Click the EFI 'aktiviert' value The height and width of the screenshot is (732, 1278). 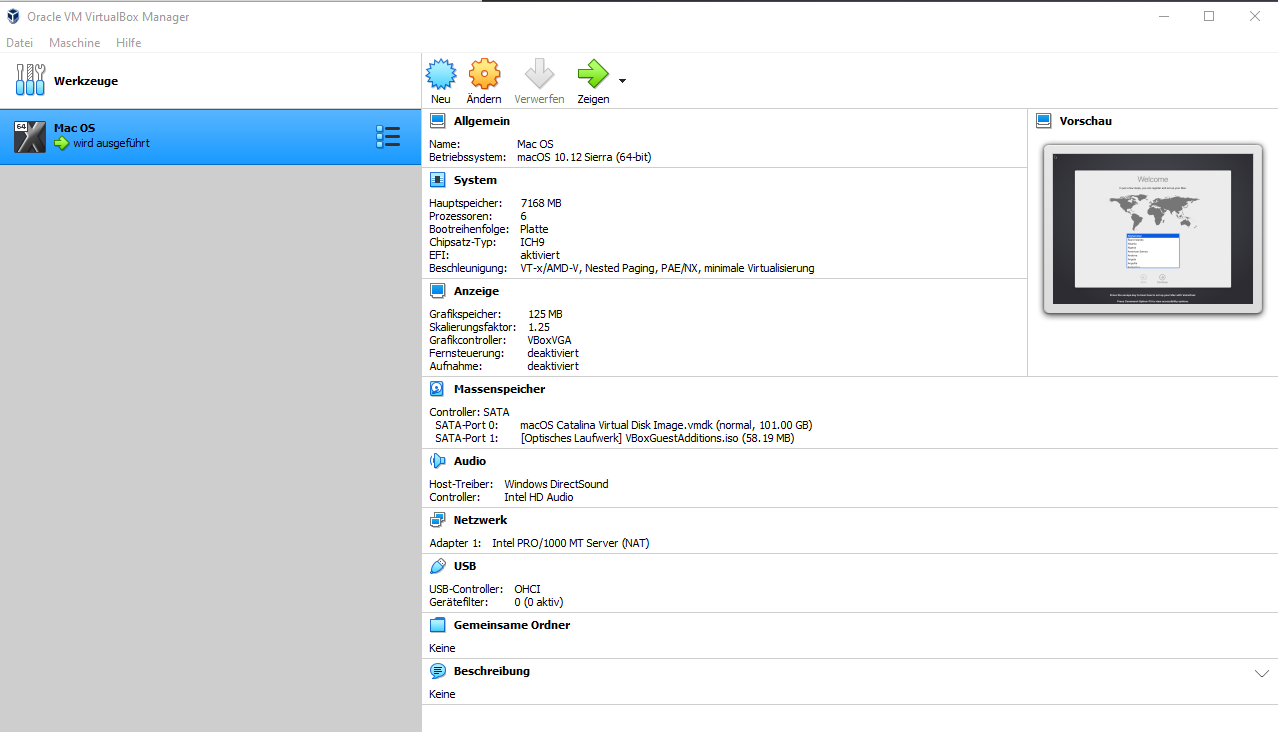point(540,255)
